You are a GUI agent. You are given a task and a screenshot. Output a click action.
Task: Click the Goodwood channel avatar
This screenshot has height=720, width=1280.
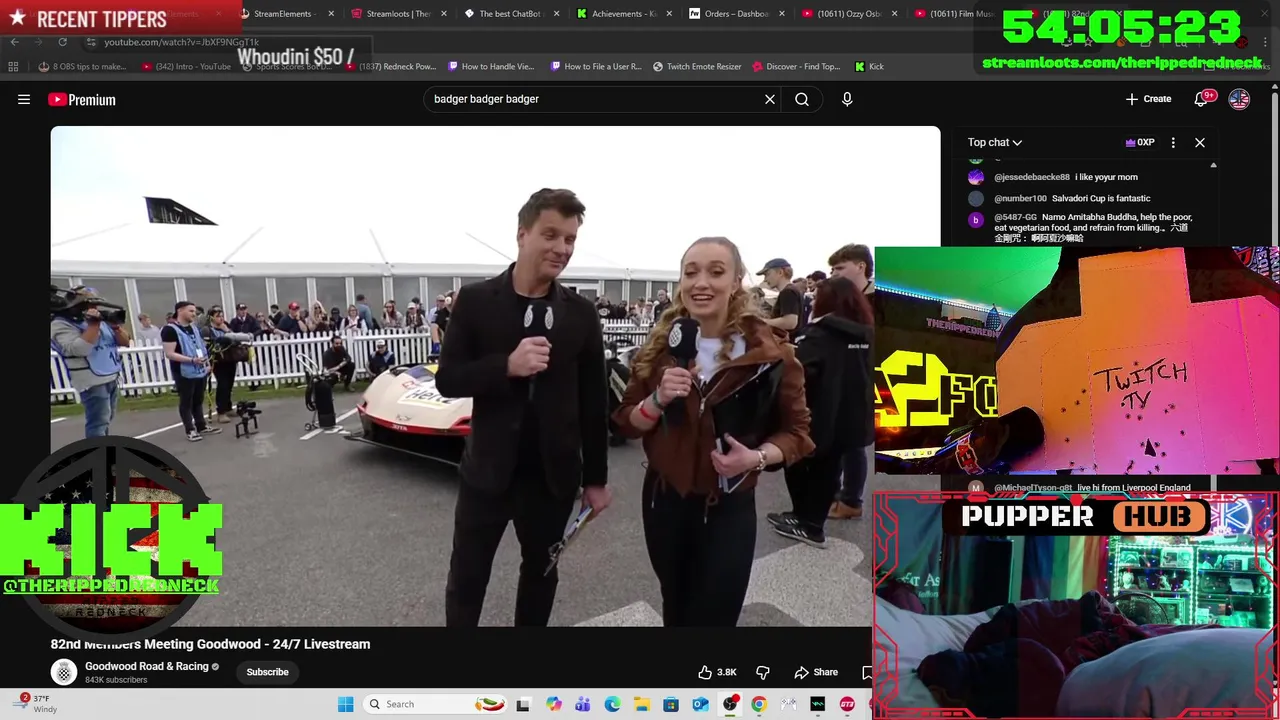(x=64, y=672)
